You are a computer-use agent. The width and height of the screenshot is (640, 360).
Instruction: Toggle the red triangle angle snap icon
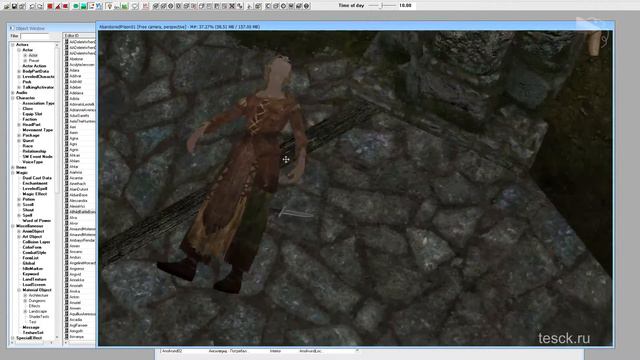coord(58,6)
